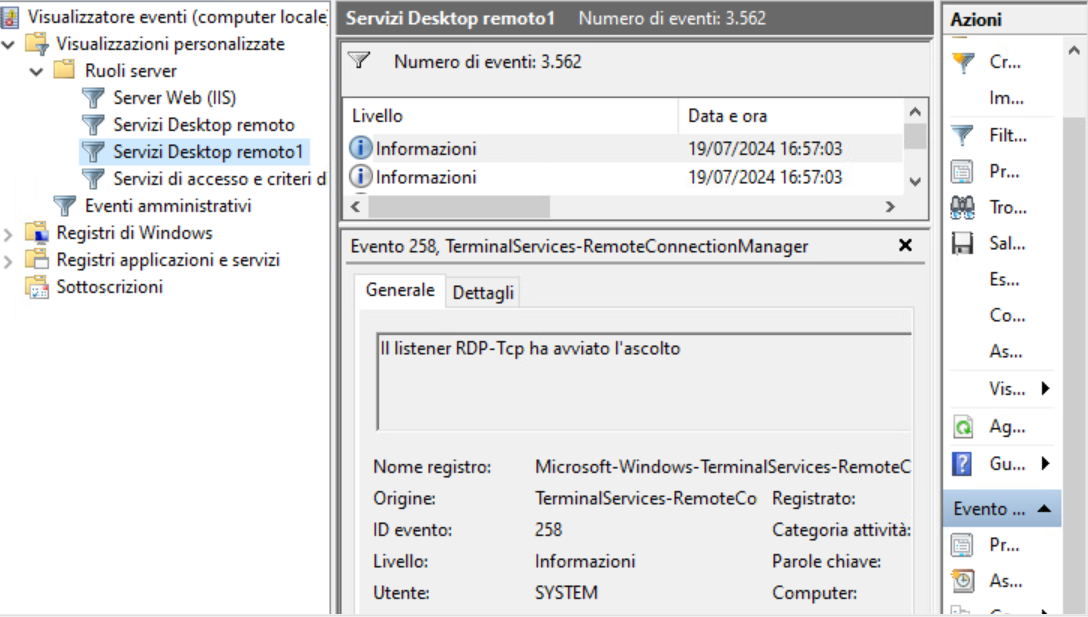Click the Servizi di accesso filter icon
The height and width of the screenshot is (617, 1088).
tap(93, 179)
